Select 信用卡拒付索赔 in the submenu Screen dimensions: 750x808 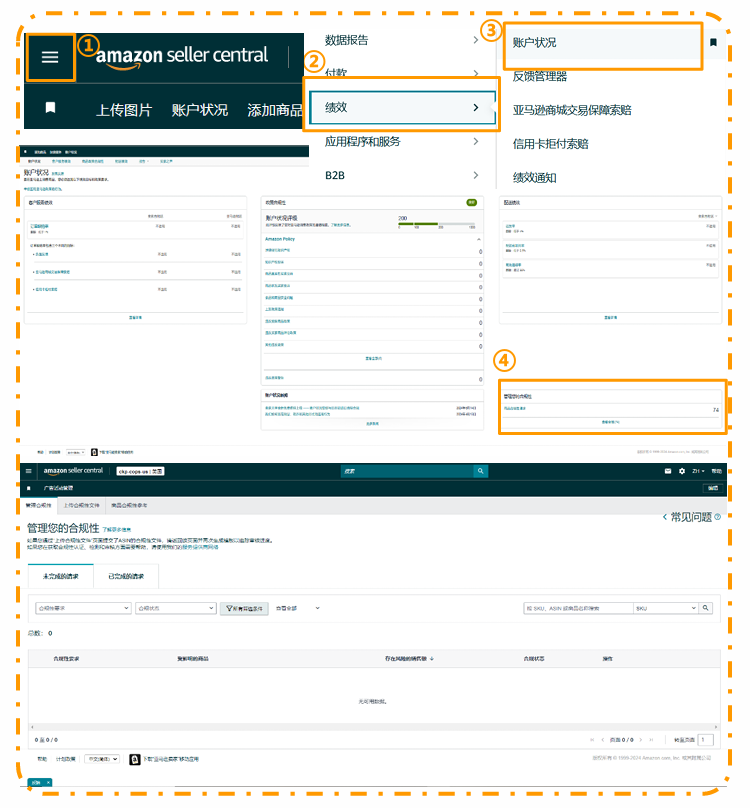(551, 144)
